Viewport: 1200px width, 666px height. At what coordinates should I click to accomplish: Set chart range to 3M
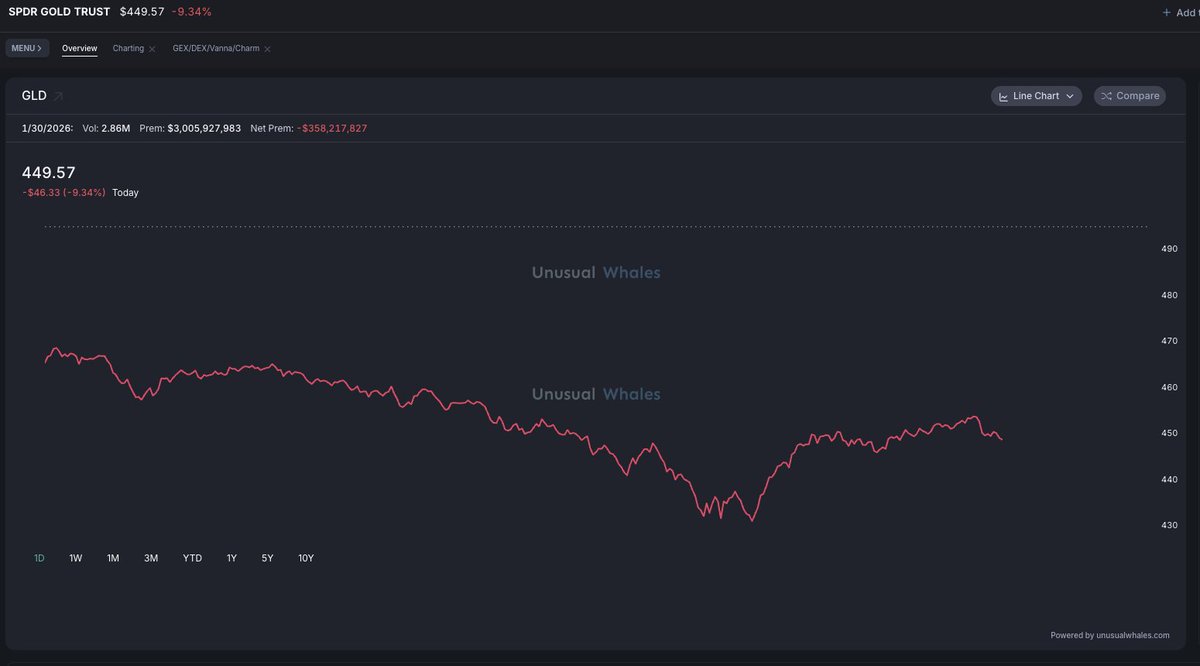coord(151,558)
